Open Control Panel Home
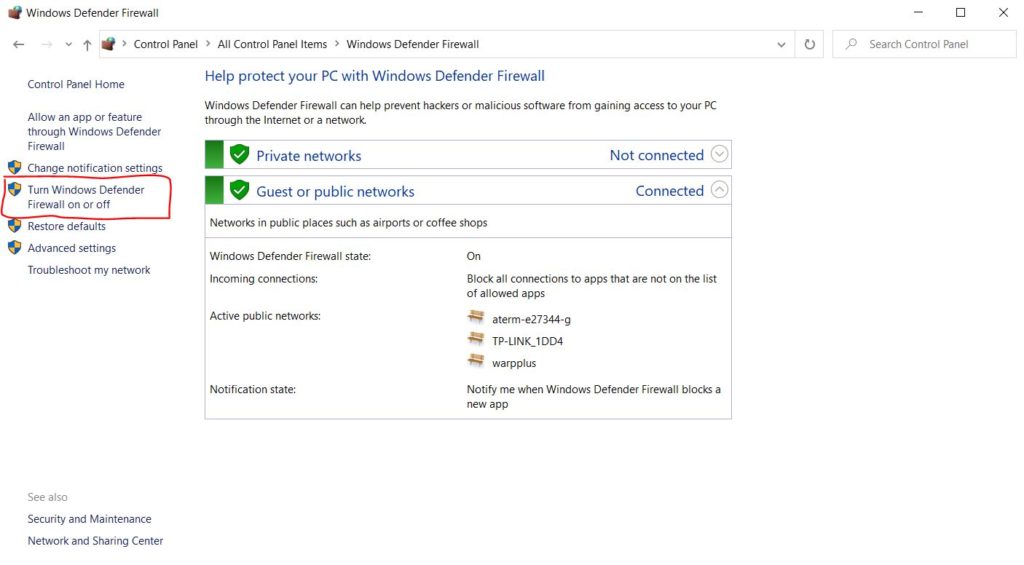The height and width of the screenshot is (565, 1024). click(x=76, y=84)
